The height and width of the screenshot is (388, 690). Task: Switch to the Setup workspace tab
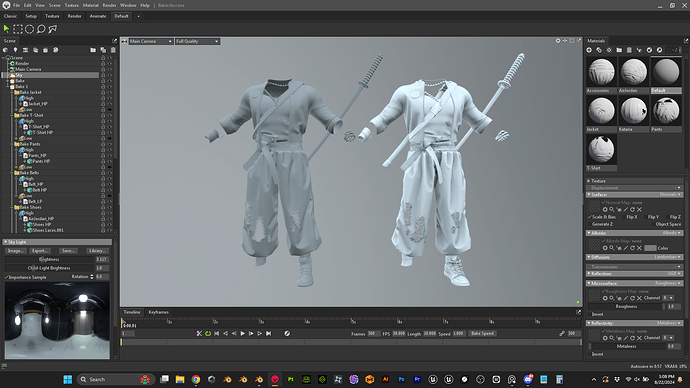[31, 16]
